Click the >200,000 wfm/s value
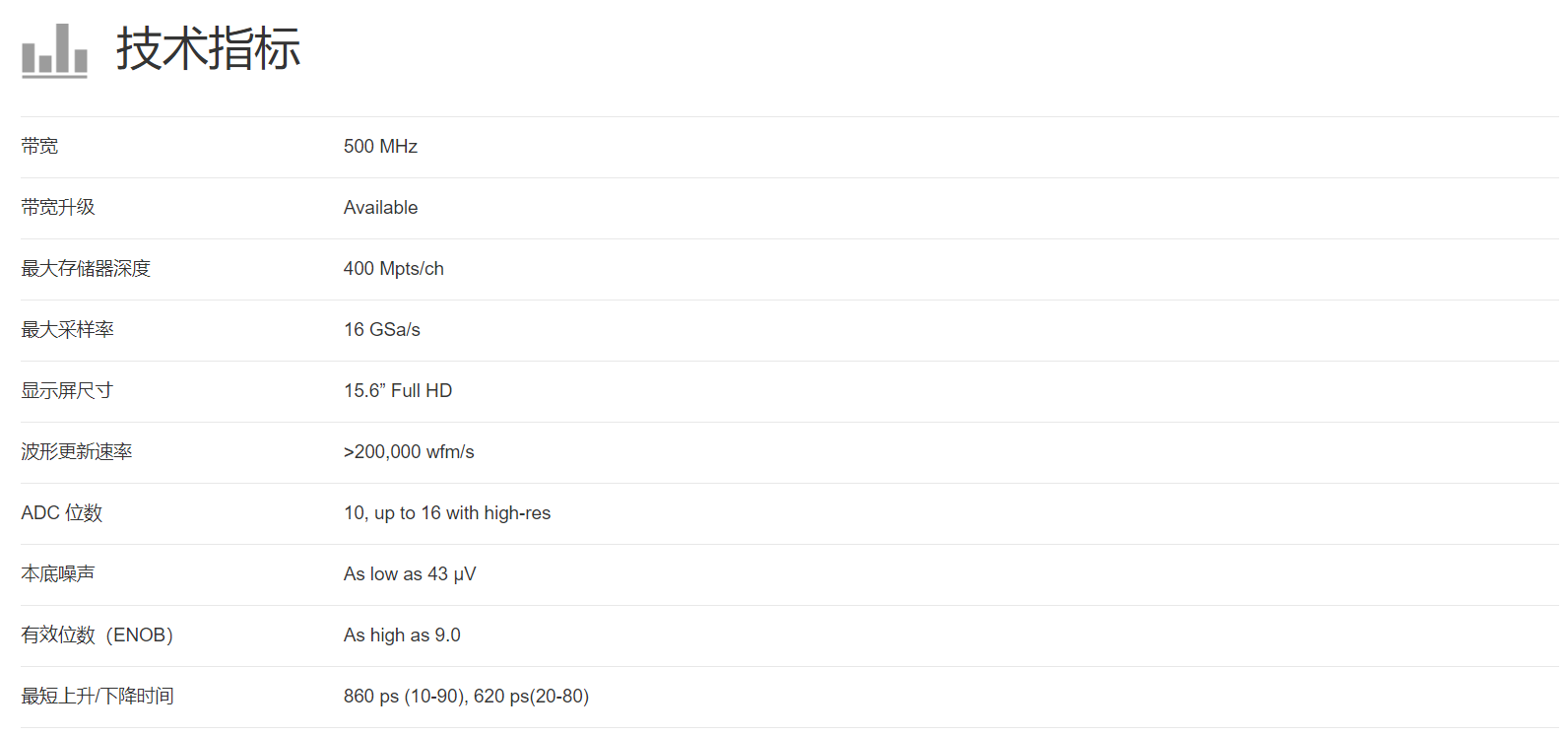This screenshot has height=735, width=1568. tap(409, 452)
